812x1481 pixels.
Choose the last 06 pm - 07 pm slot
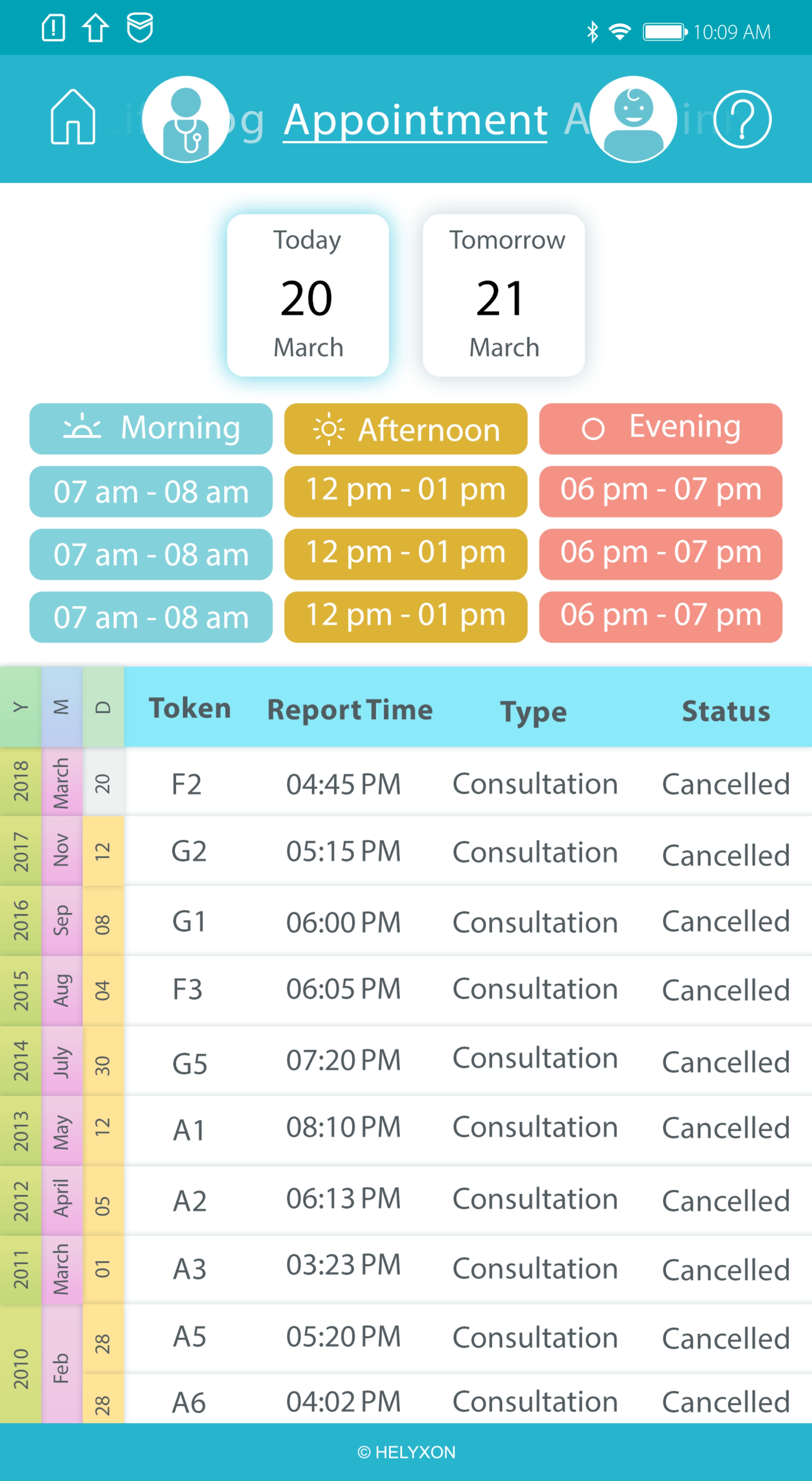[x=660, y=616]
